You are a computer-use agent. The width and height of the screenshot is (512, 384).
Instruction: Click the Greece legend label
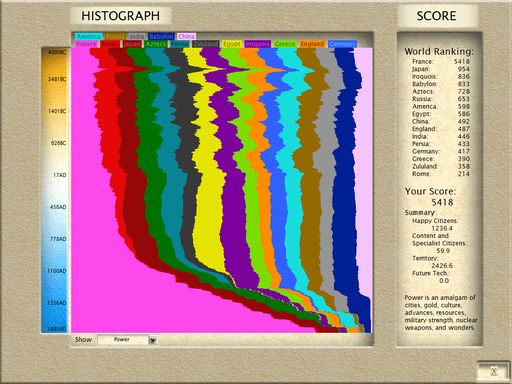point(285,44)
